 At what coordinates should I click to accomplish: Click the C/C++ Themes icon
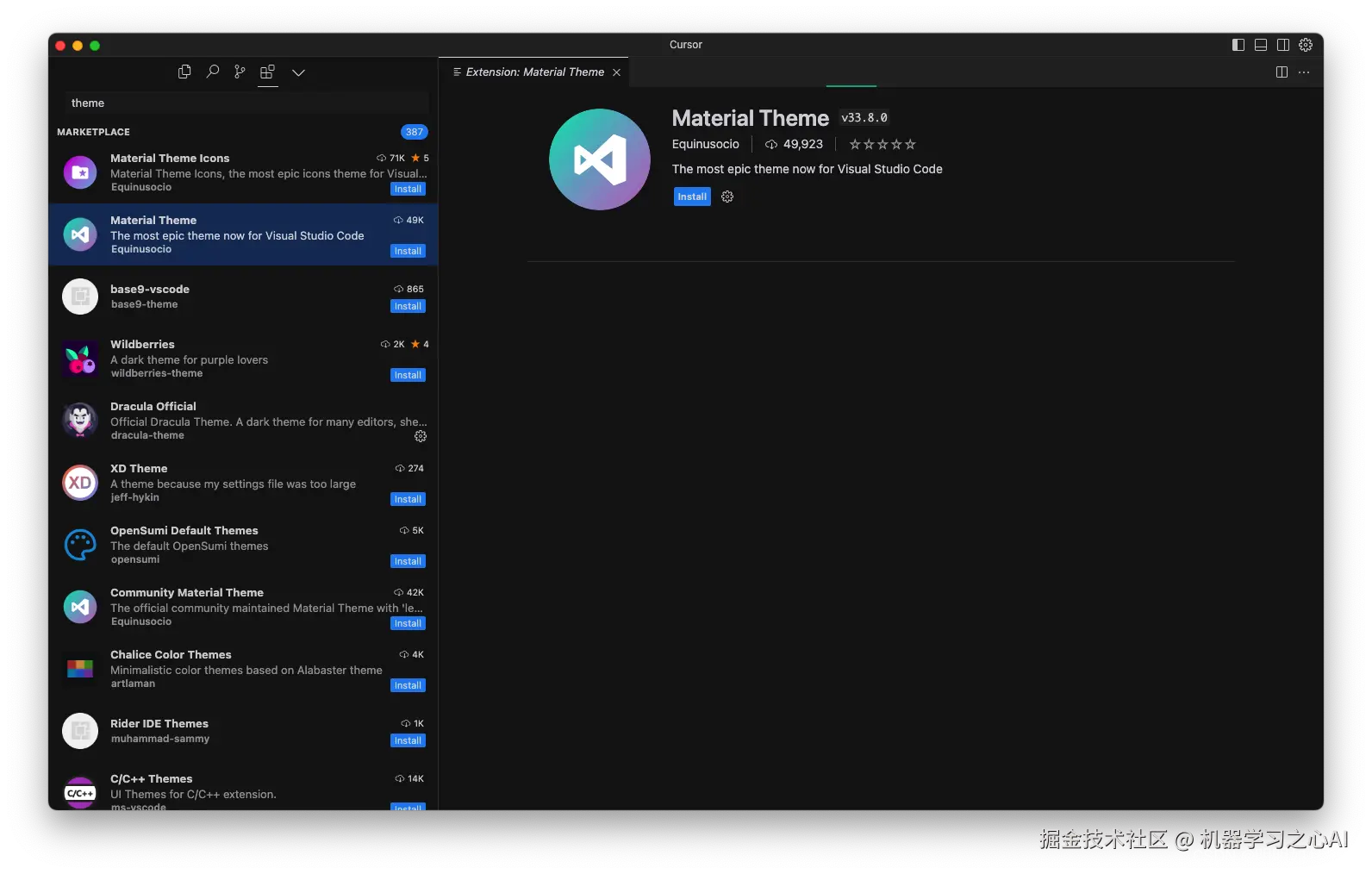80,792
